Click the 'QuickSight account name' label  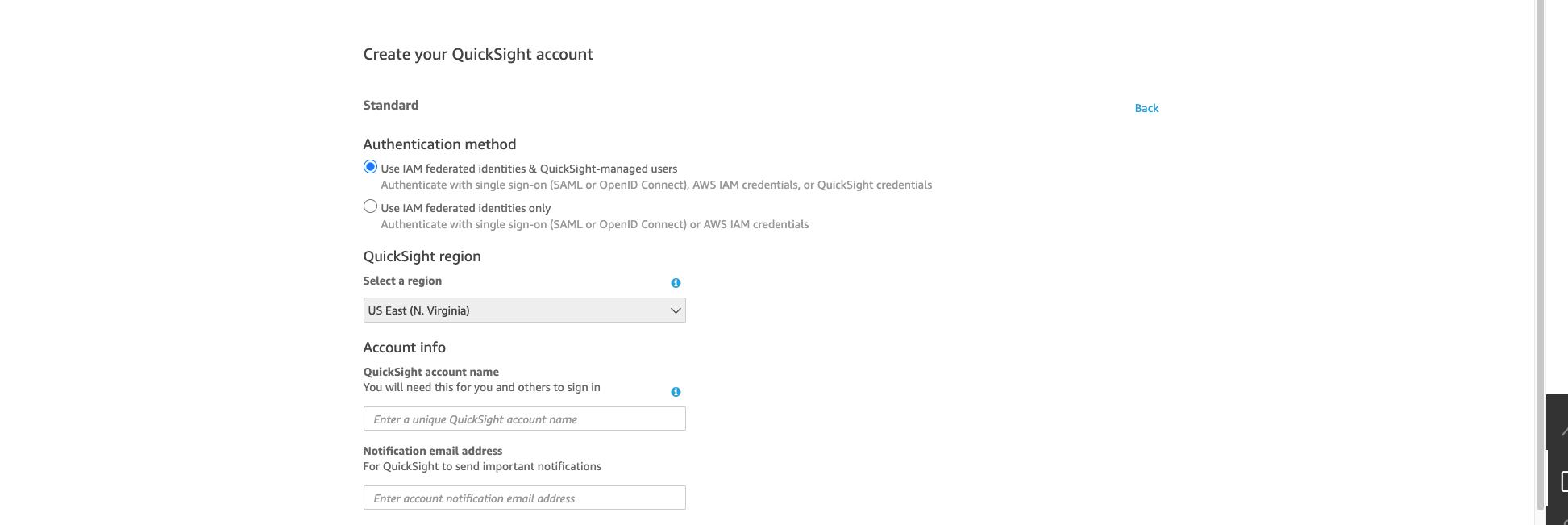tap(430, 373)
